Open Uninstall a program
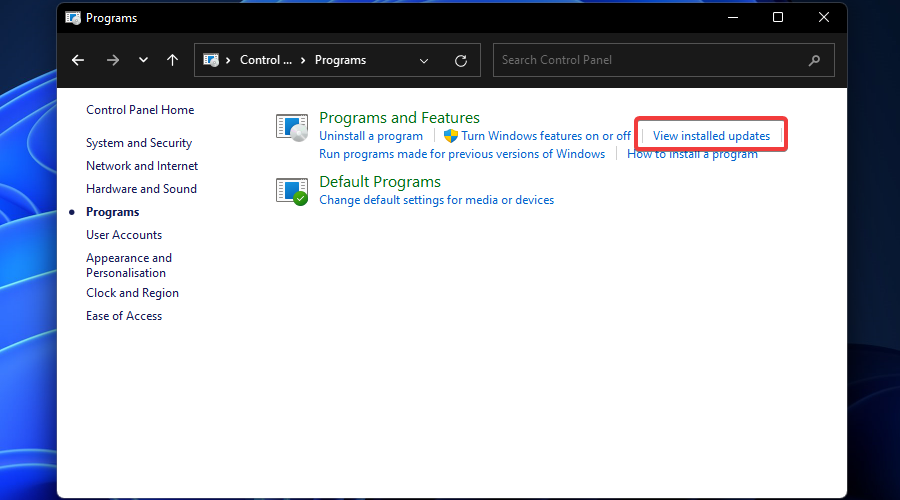 click(x=371, y=136)
